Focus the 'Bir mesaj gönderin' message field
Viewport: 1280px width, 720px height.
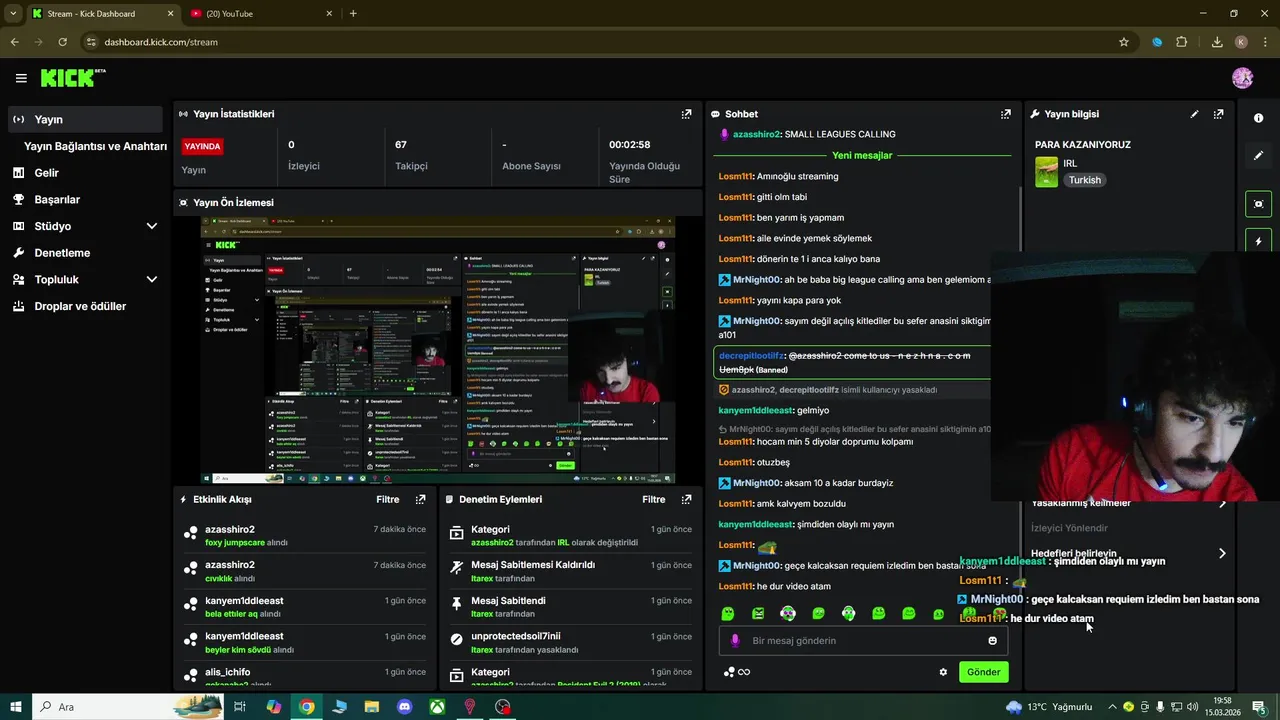coord(863,640)
